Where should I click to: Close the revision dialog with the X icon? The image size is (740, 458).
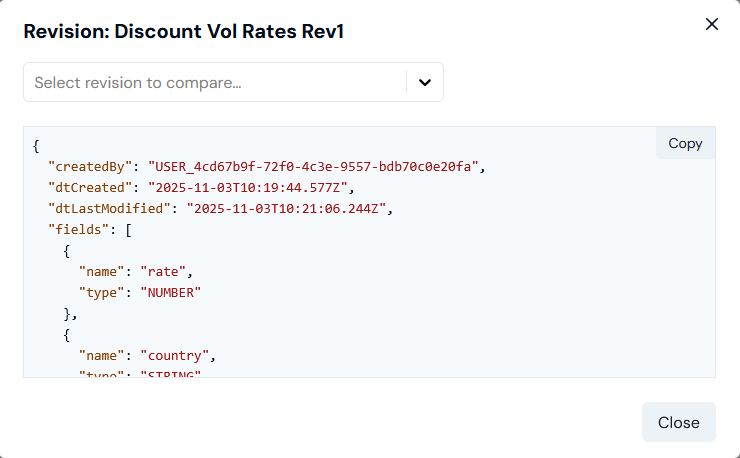[x=712, y=24]
